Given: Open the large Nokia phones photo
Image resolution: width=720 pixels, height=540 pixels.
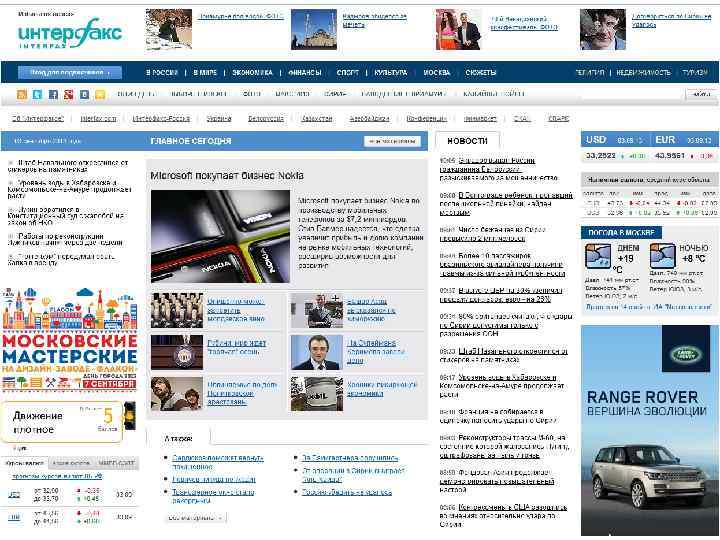Looking at the screenshot, I should pos(220,236).
